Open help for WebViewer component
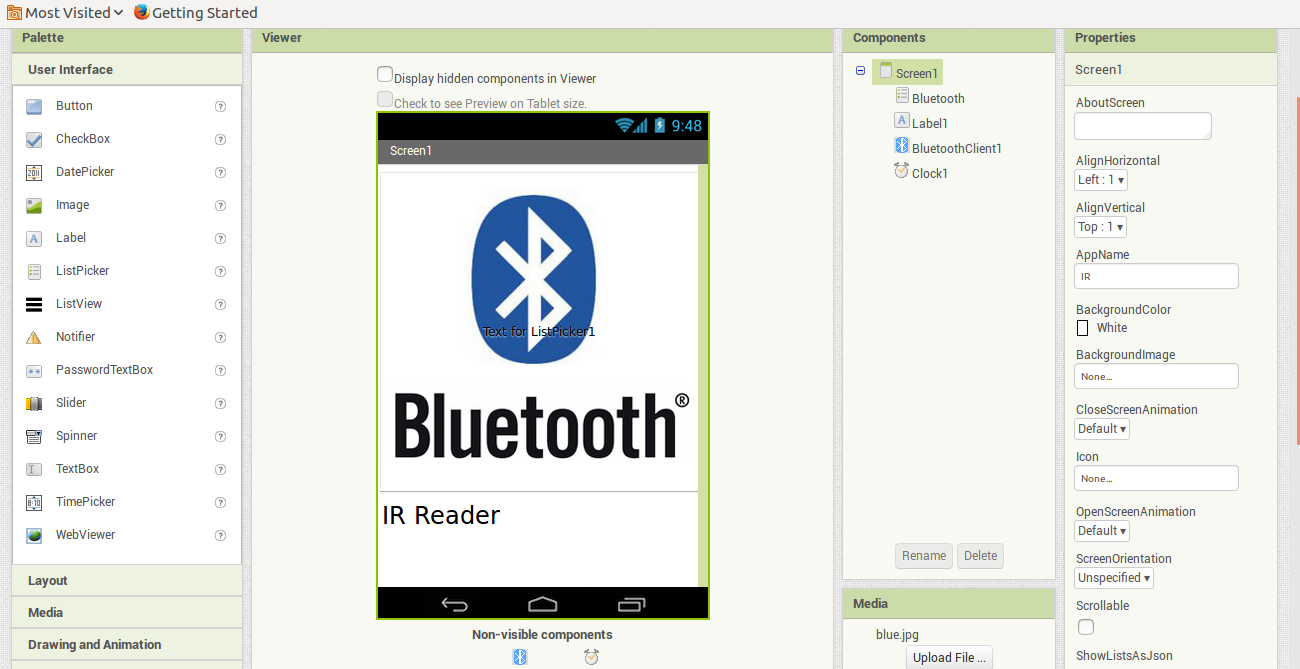 pyautogui.click(x=220, y=535)
